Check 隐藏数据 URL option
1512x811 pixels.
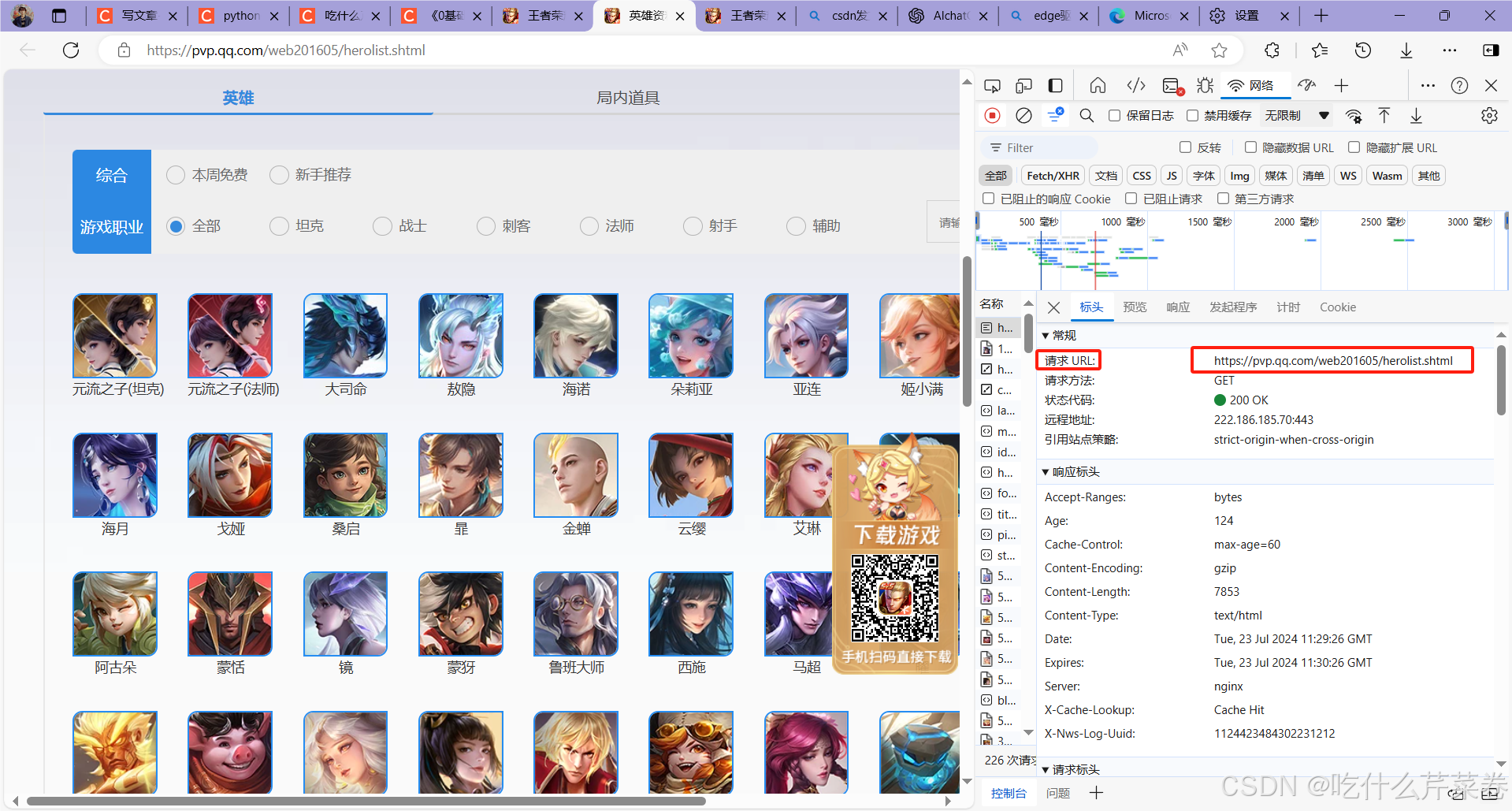[1250, 147]
